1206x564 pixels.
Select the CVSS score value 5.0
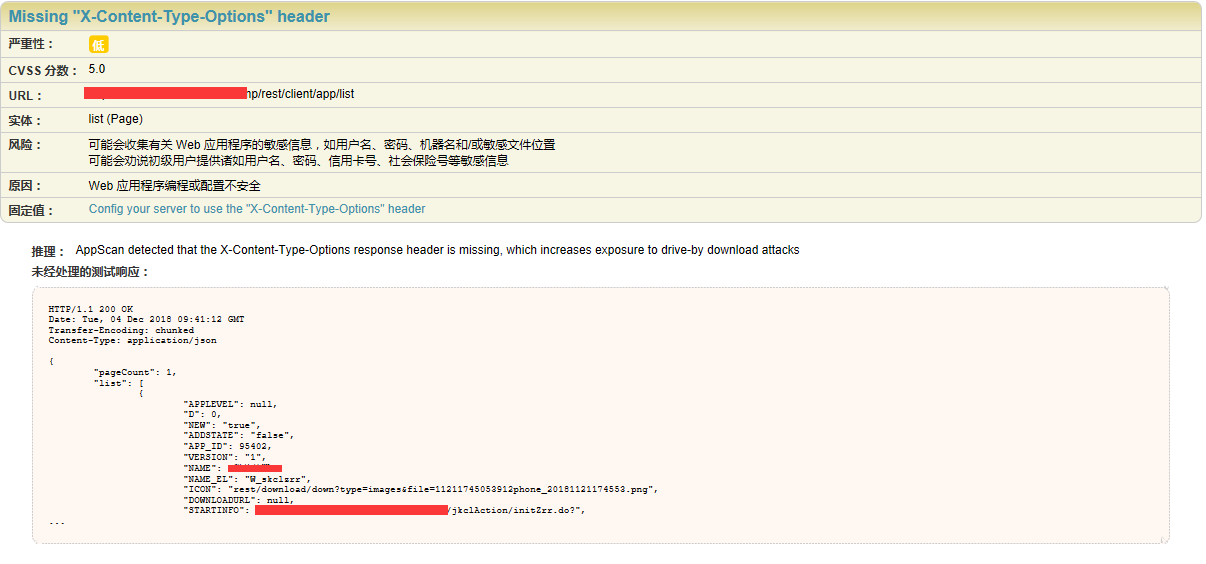(x=97, y=69)
